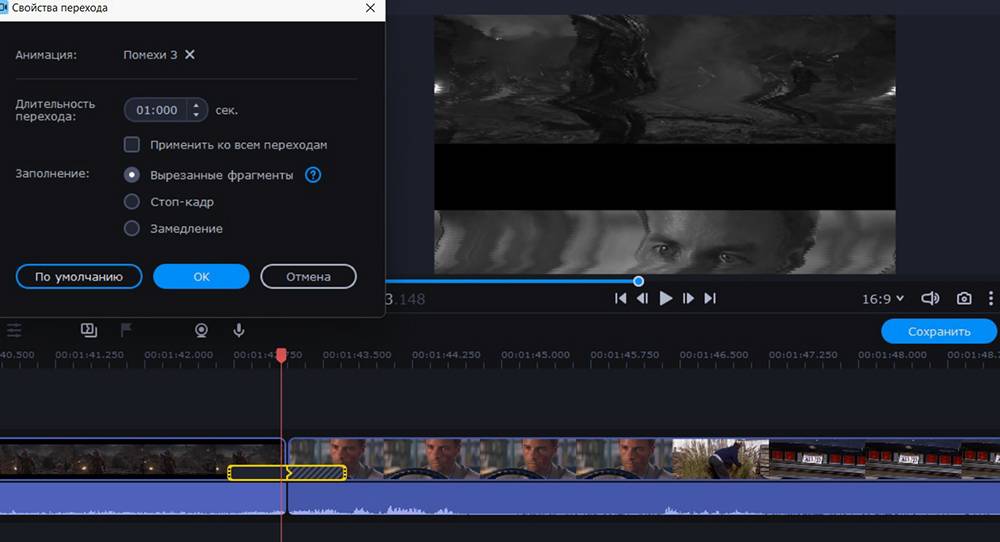Click the preview playback progress handle
The height and width of the screenshot is (542, 1000).
[638, 281]
